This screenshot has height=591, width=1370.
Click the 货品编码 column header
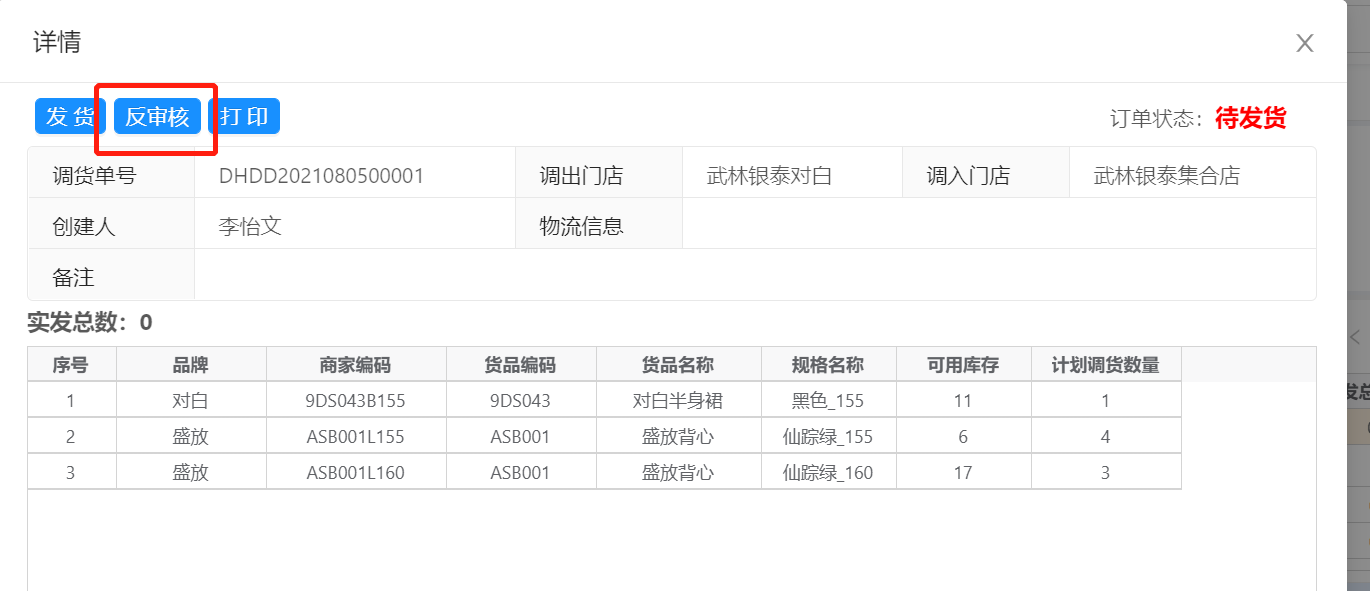click(x=520, y=365)
